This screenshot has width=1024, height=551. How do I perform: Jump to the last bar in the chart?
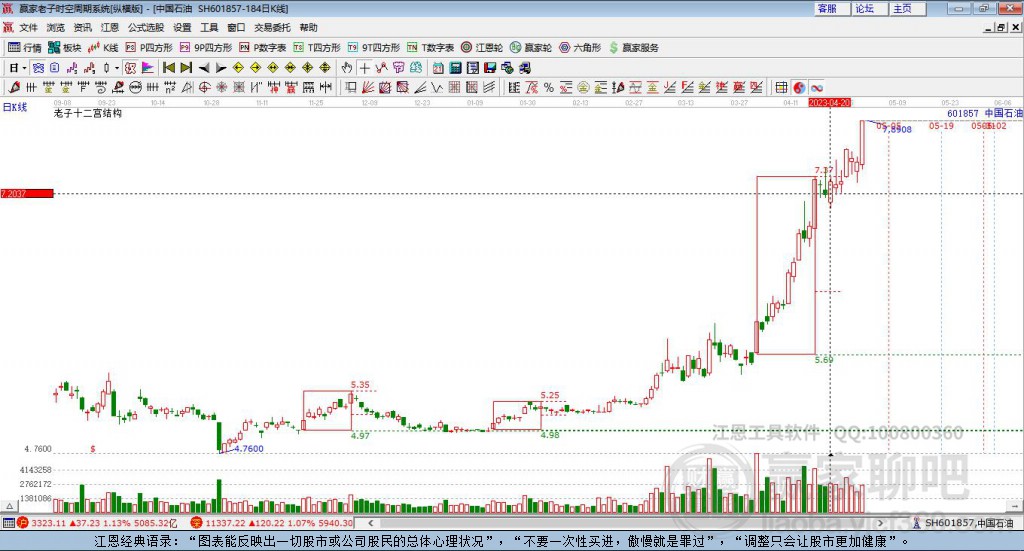tap(186, 68)
